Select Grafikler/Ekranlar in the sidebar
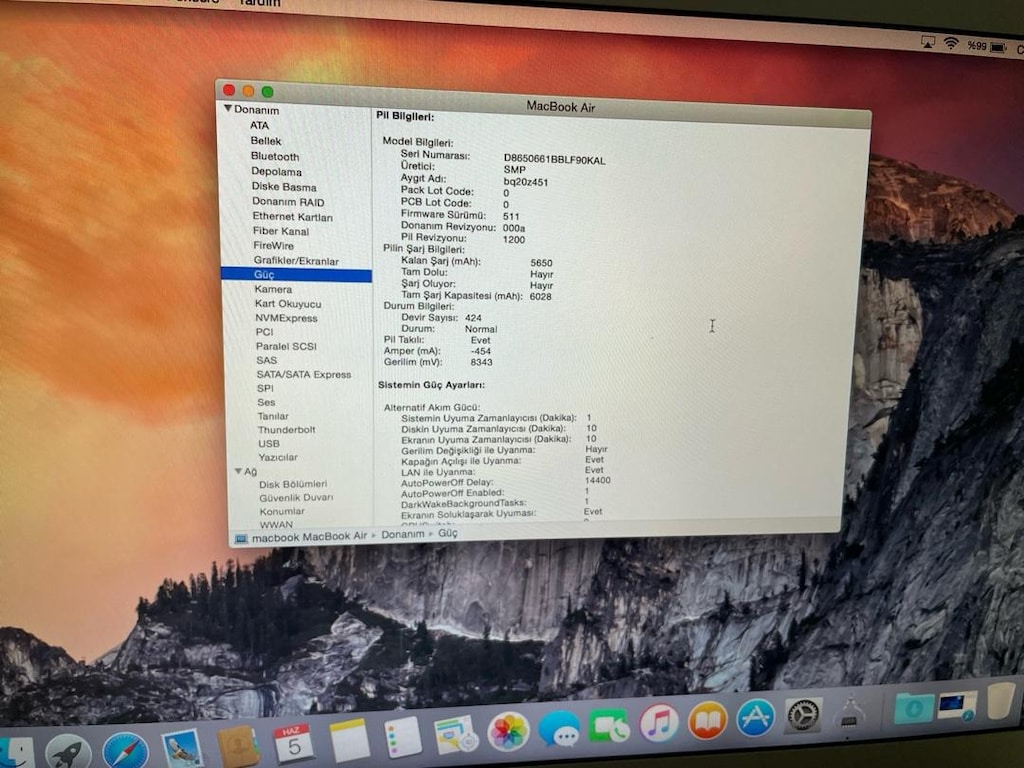 coord(296,261)
